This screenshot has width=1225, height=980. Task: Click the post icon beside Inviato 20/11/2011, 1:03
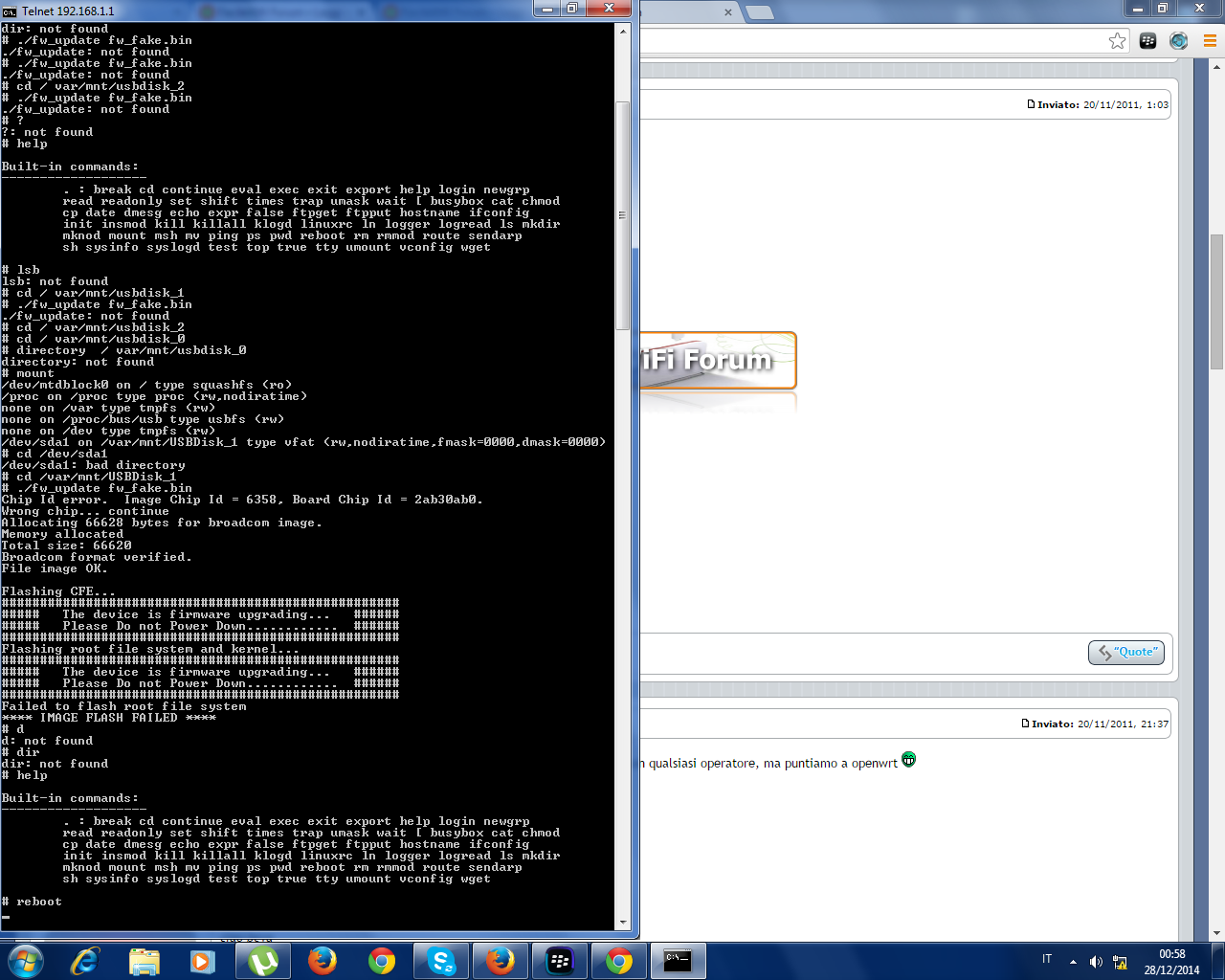tap(1031, 104)
